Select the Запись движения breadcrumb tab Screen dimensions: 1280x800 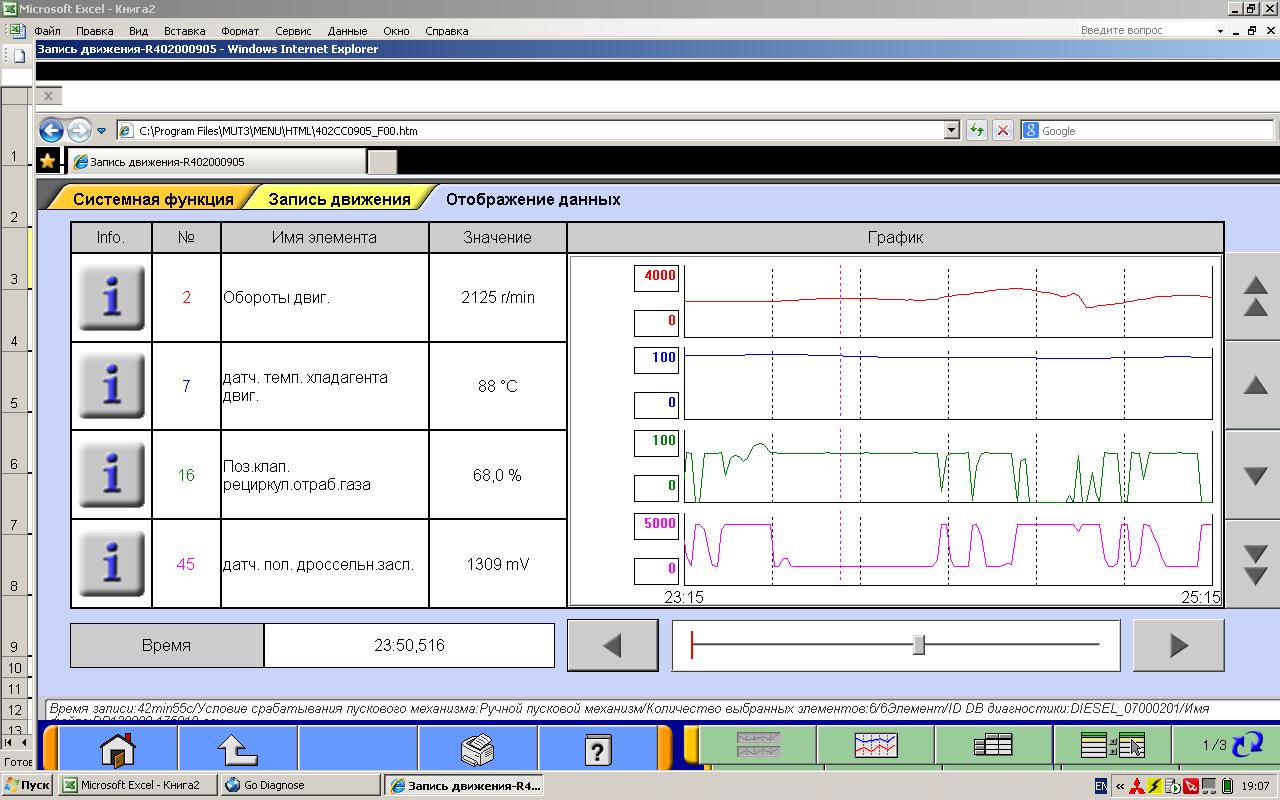point(339,199)
